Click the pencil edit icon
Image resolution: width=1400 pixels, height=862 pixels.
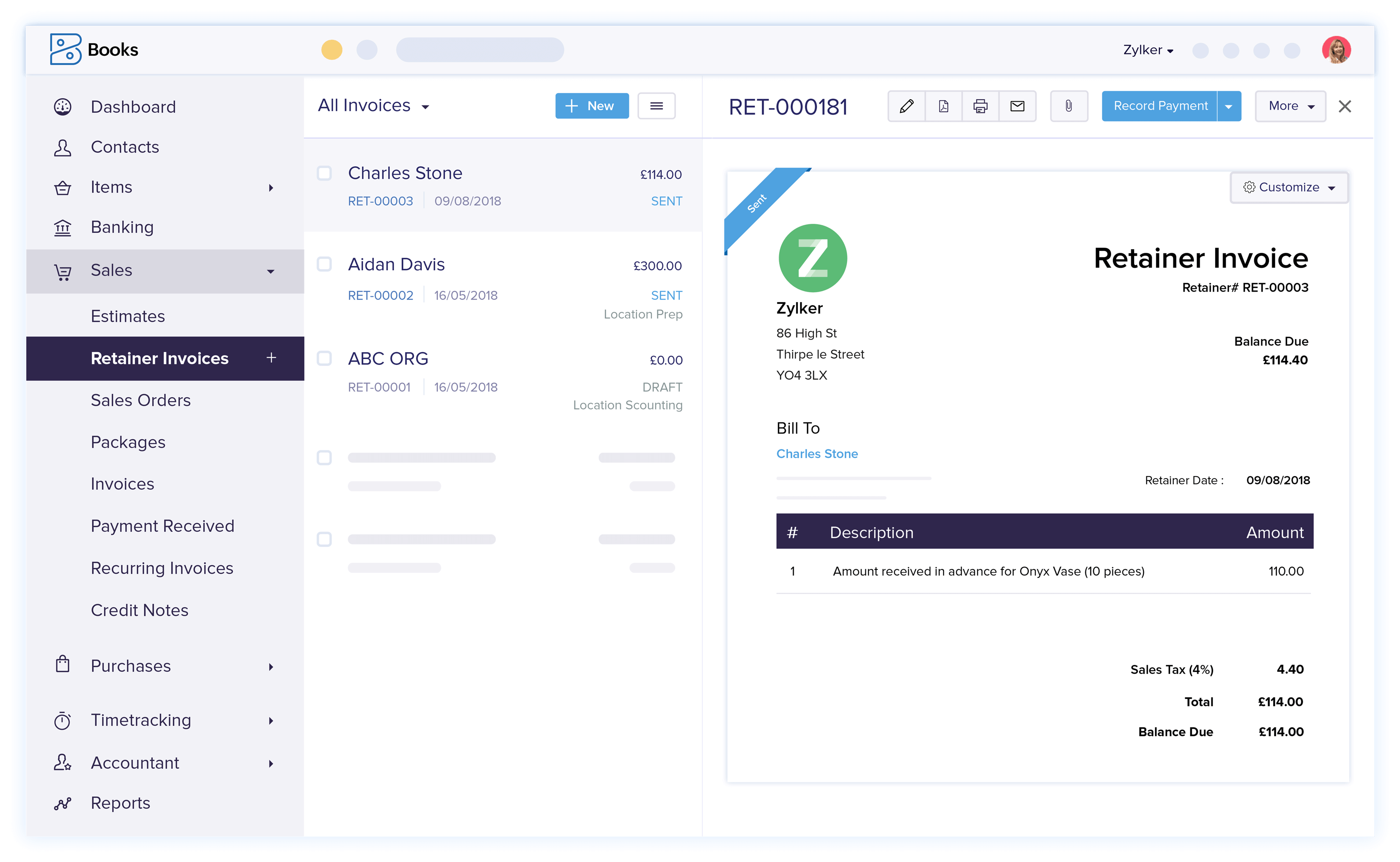click(906, 106)
